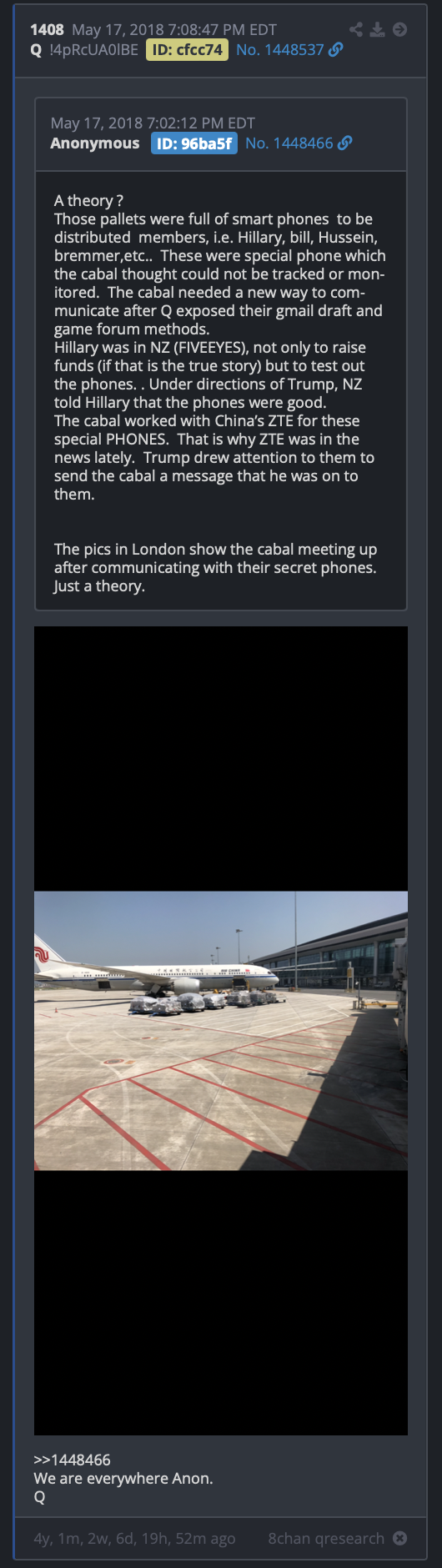Click the 8chan qresearch source label
Viewport: 442px width, 1568px height.
pos(326,1538)
